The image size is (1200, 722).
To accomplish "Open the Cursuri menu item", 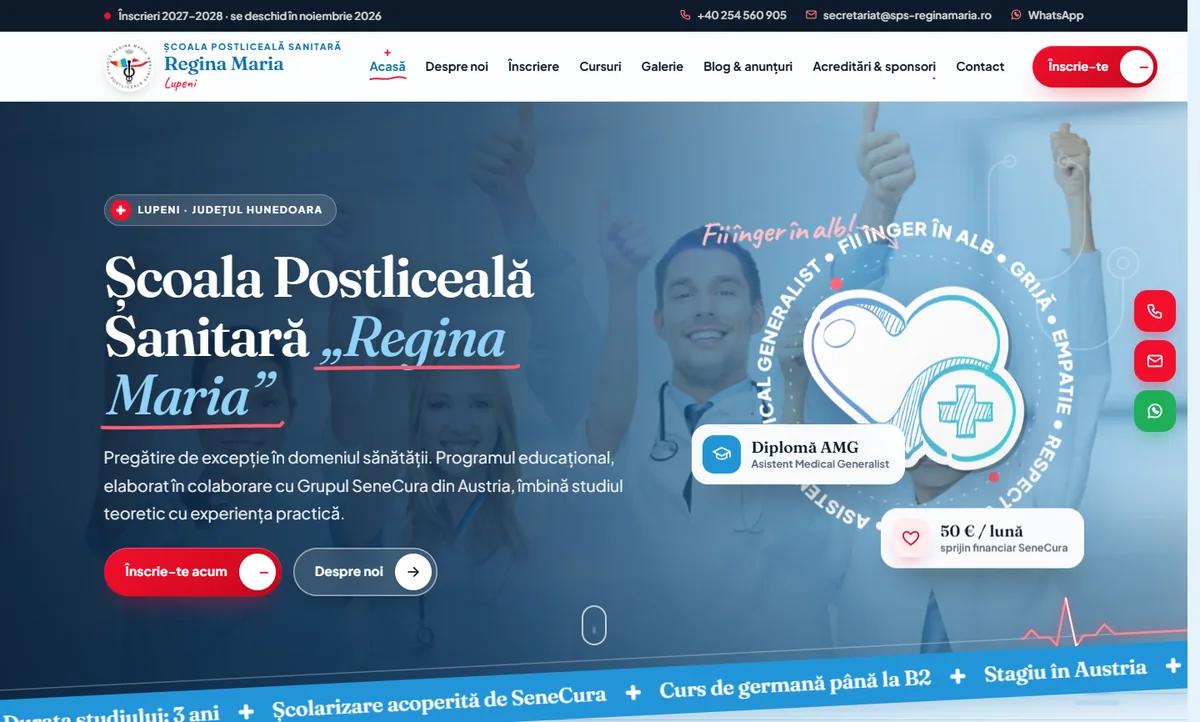I will [600, 67].
